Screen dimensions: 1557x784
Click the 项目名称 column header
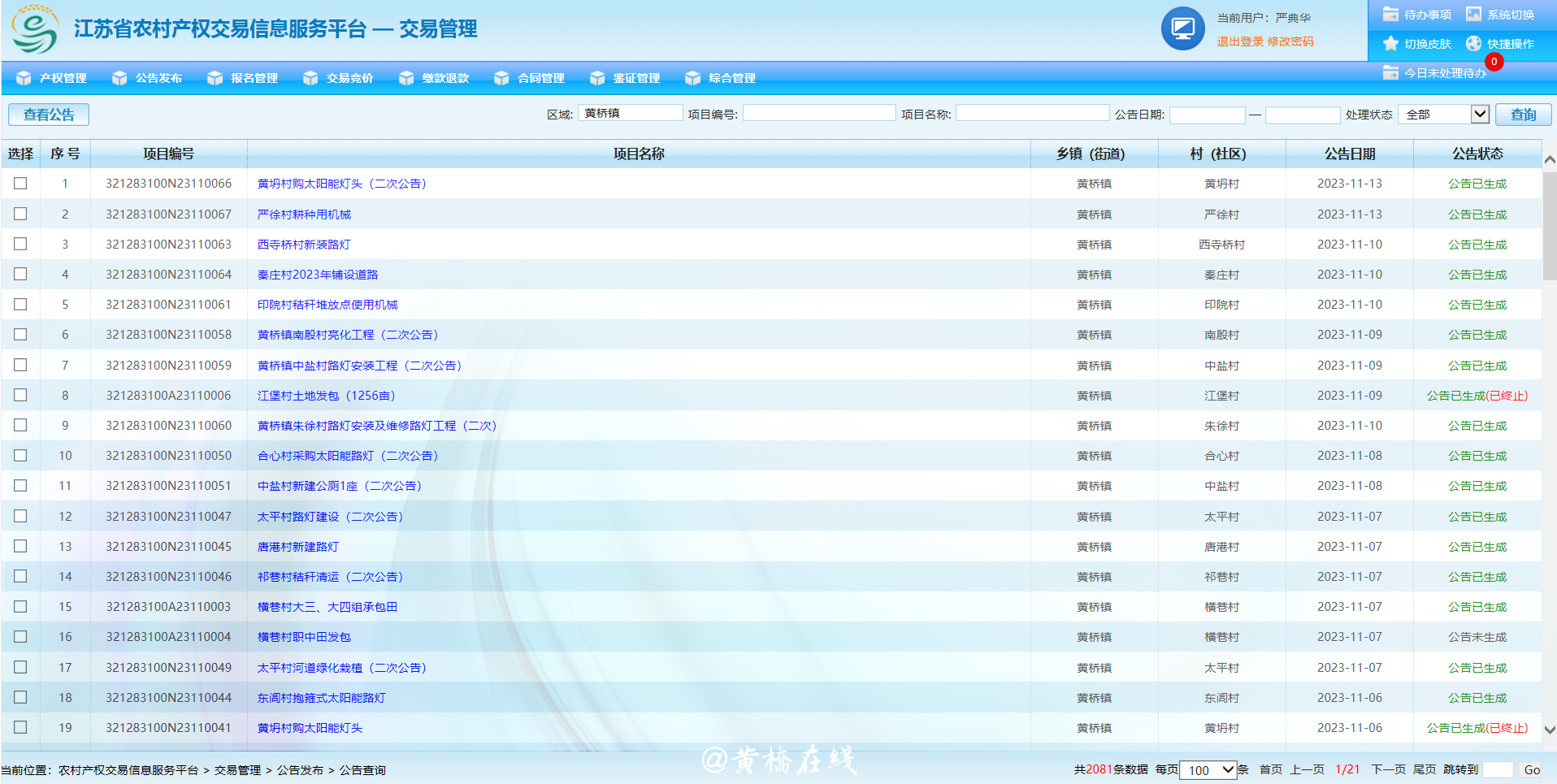tap(639, 154)
